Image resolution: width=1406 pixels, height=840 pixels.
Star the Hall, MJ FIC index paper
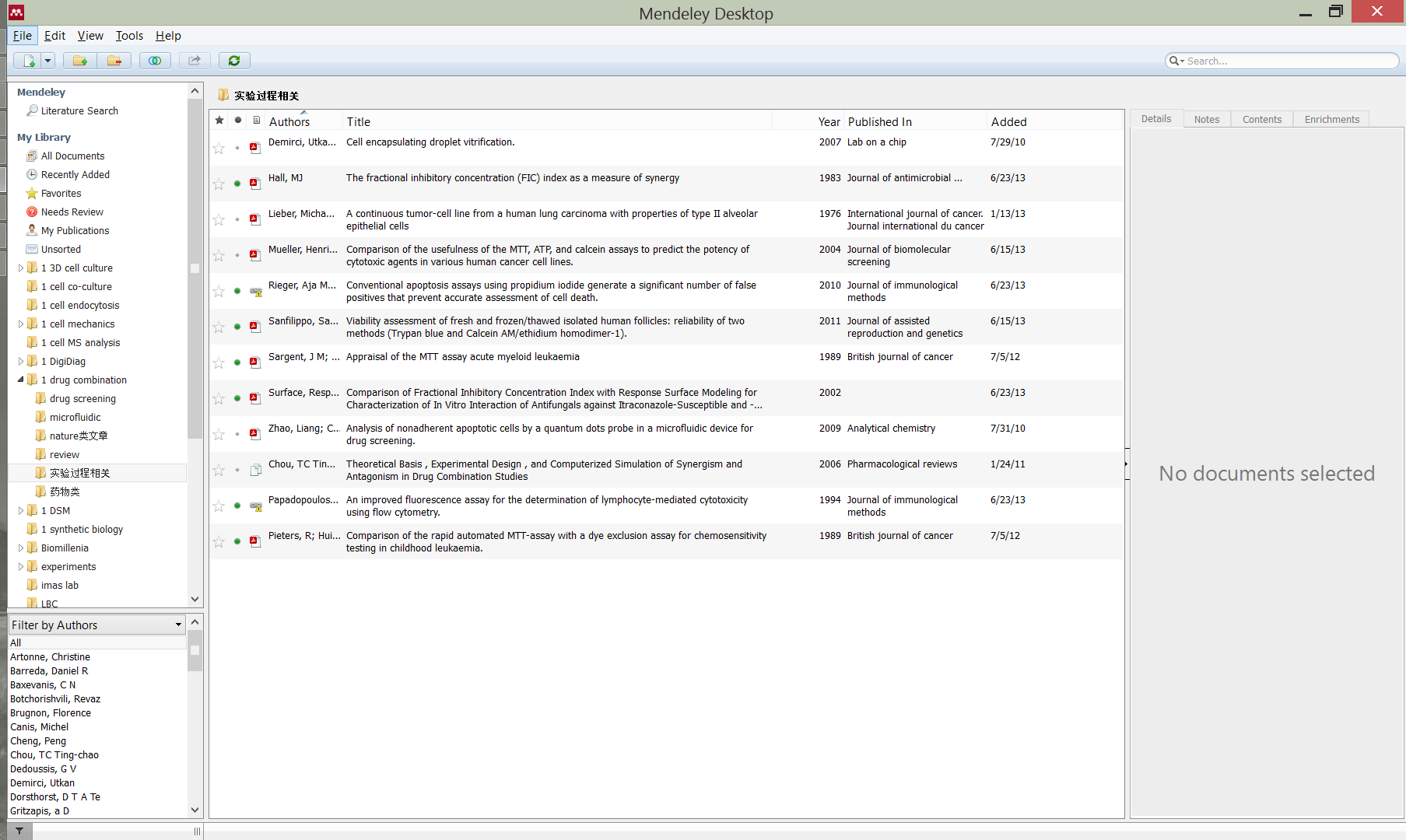point(219,184)
